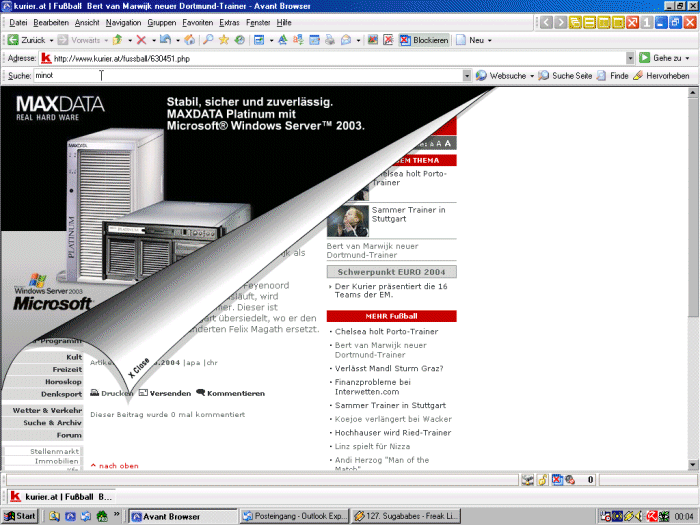The height and width of the screenshot is (525, 700).
Task: Go back with the Zurück button
Action: [x=26, y=40]
